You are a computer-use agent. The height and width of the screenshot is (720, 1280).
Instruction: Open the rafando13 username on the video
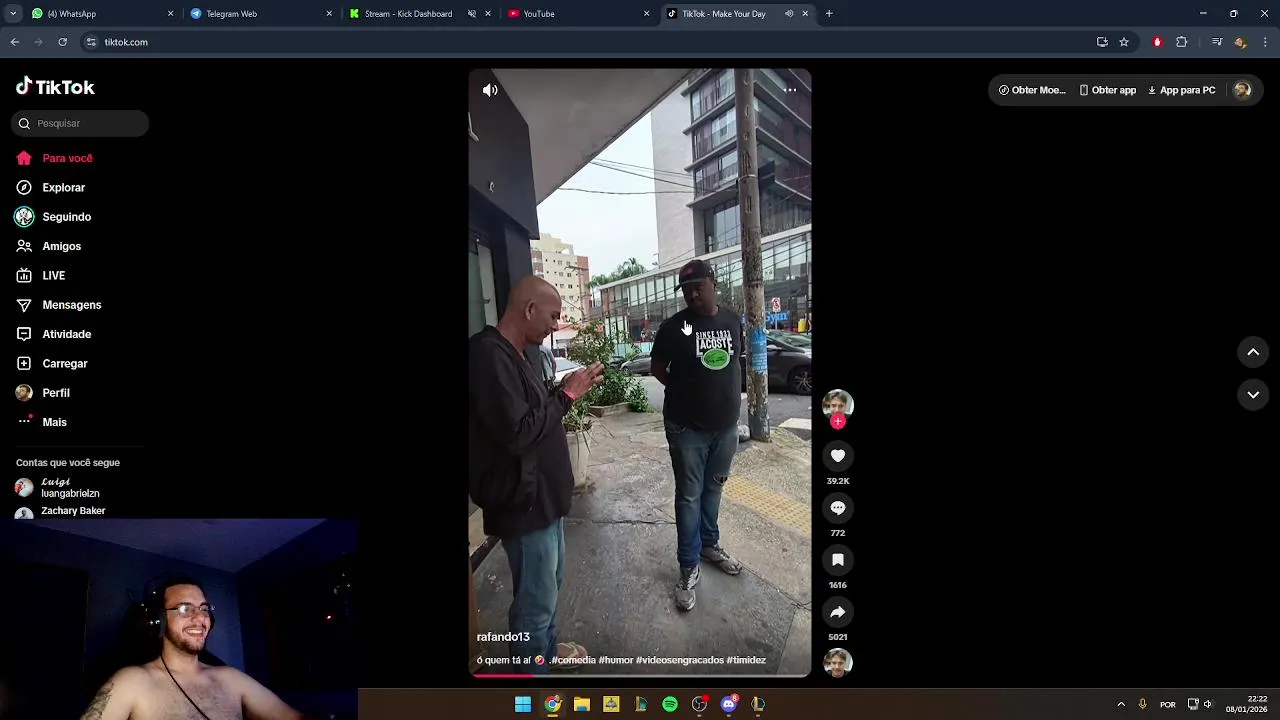[x=503, y=637]
